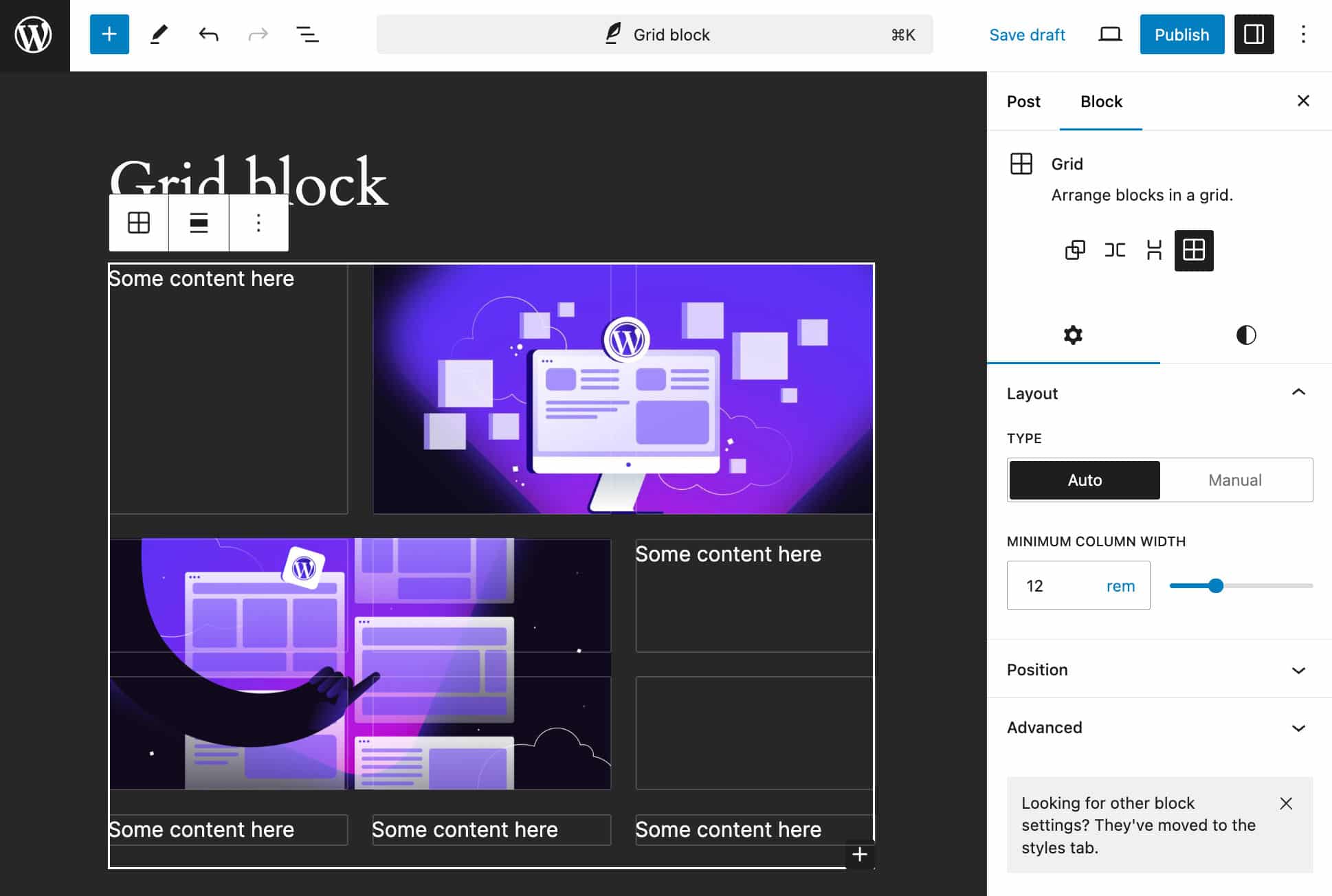This screenshot has height=896, width=1332.
Task: Expand the Advanced panel
Action: point(1298,728)
